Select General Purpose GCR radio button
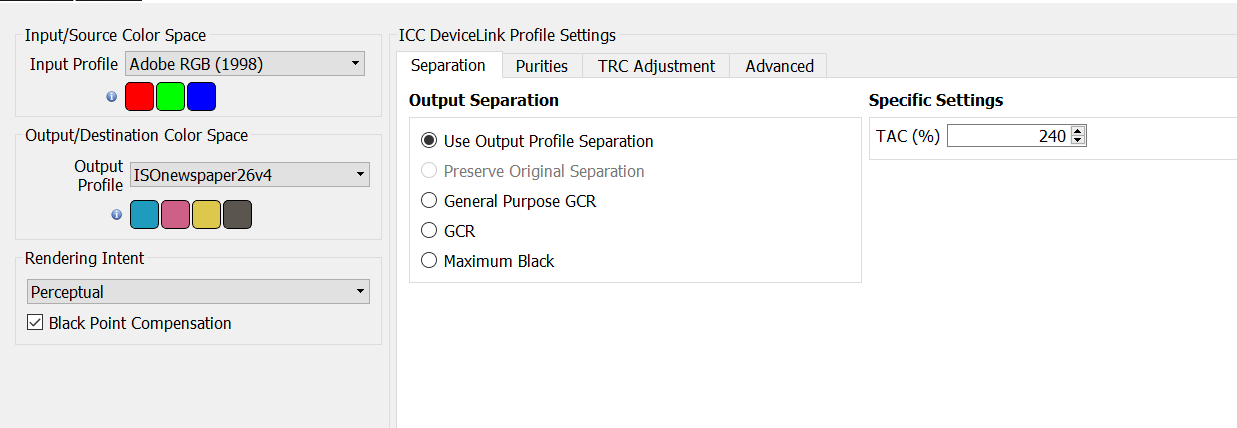 click(430, 201)
